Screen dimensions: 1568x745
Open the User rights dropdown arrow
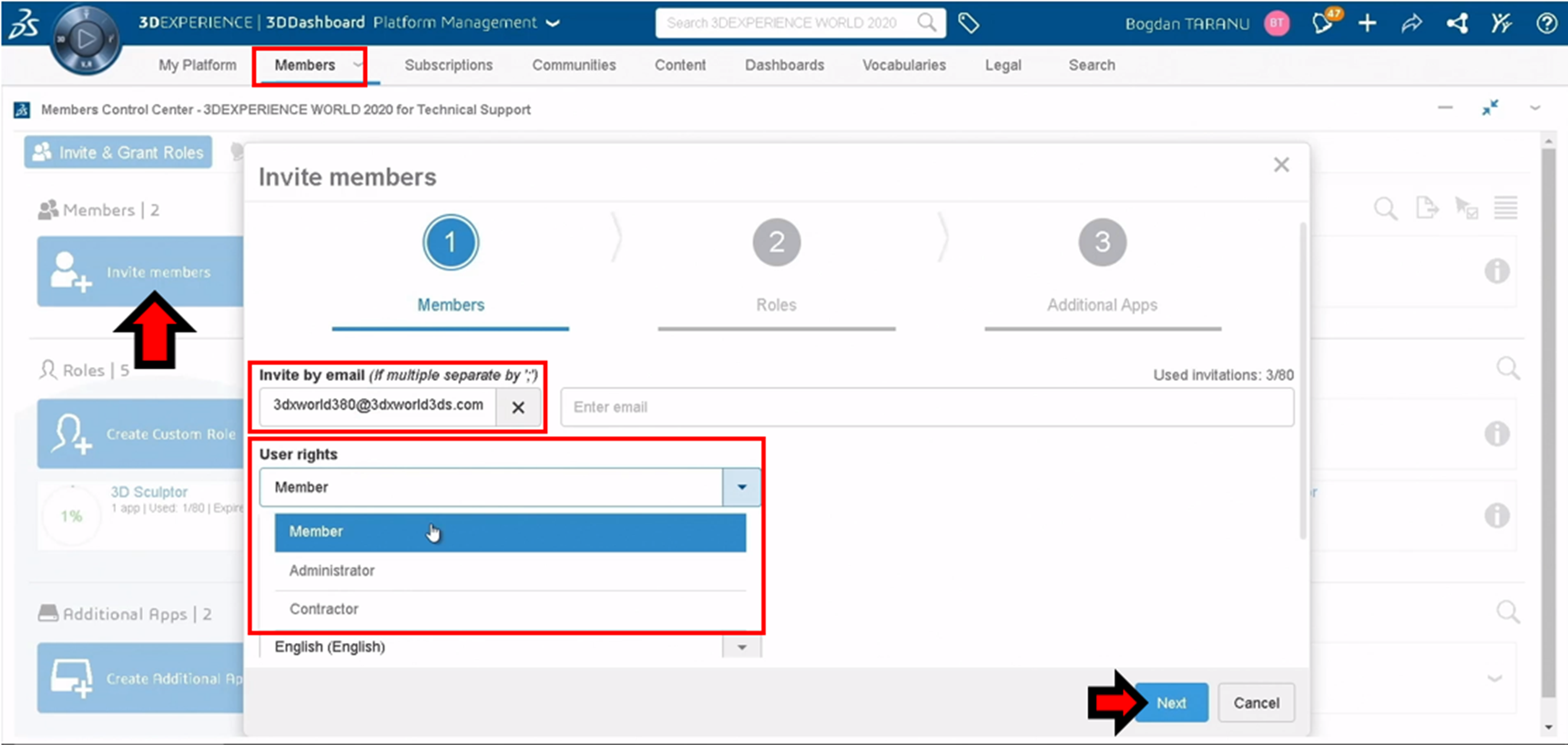(x=741, y=487)
